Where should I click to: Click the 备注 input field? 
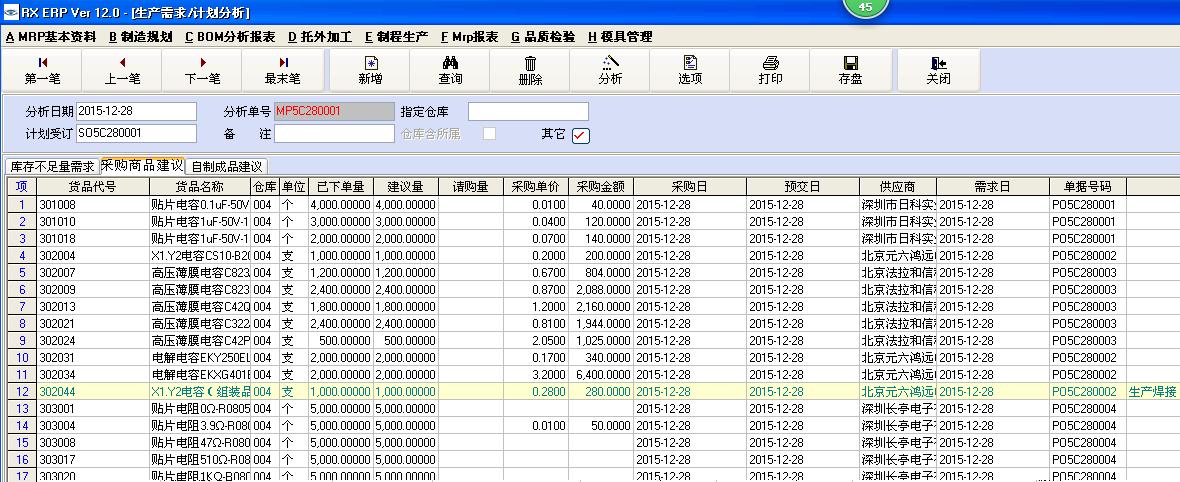pyautogui.click(x=333, y=133)
